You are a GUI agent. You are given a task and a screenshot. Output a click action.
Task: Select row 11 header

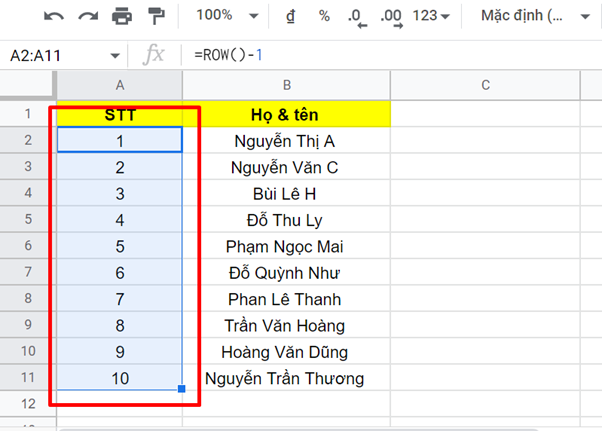(x=28, y=378)
